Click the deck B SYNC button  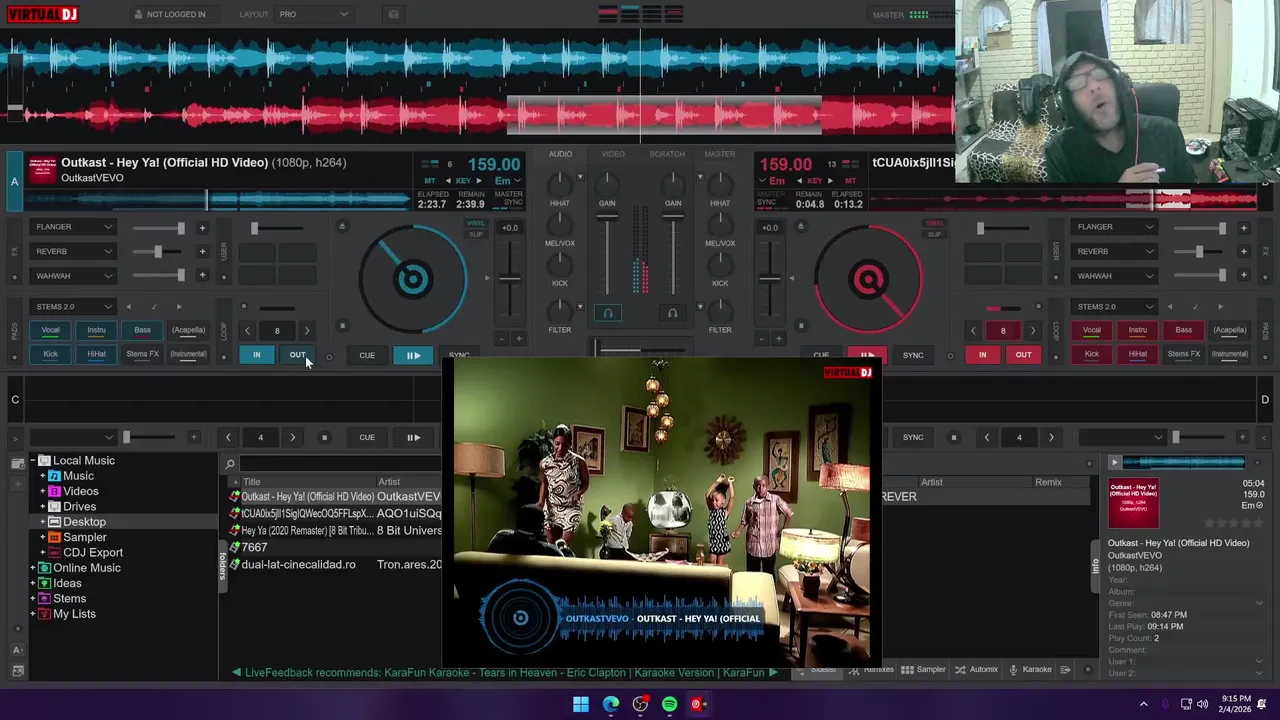(913, 355)
